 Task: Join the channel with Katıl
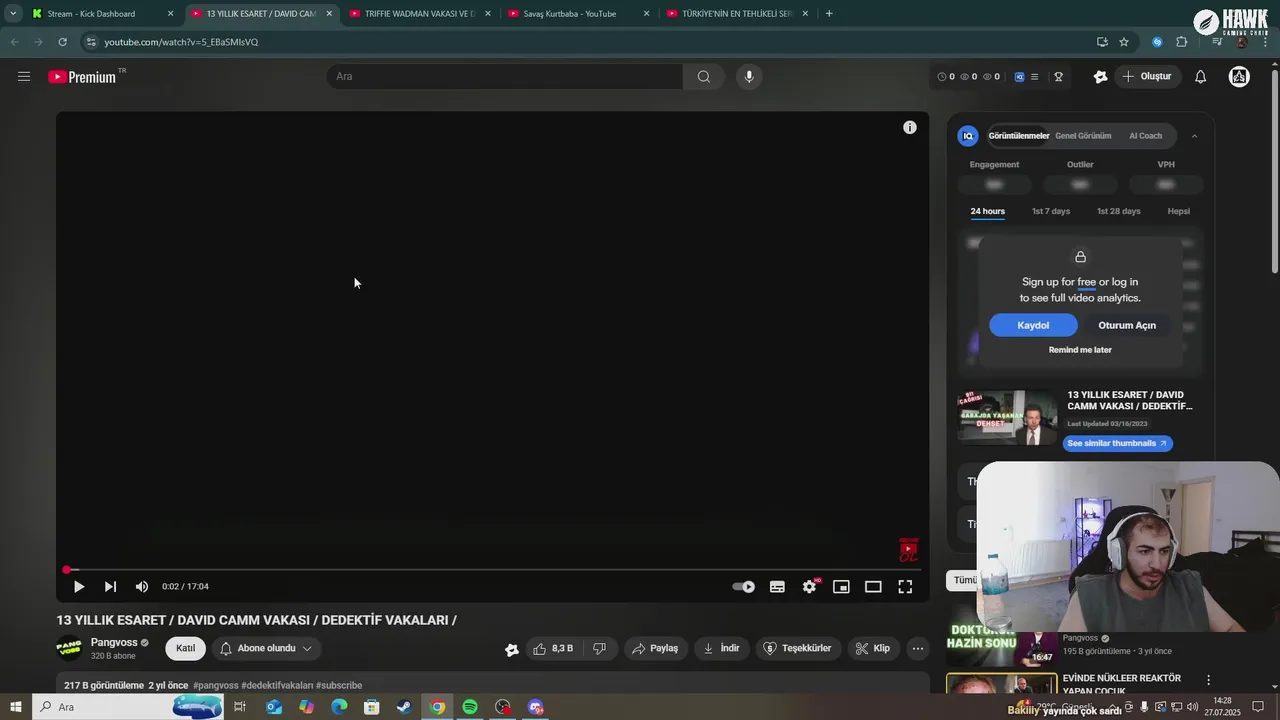tap(186, 649)
